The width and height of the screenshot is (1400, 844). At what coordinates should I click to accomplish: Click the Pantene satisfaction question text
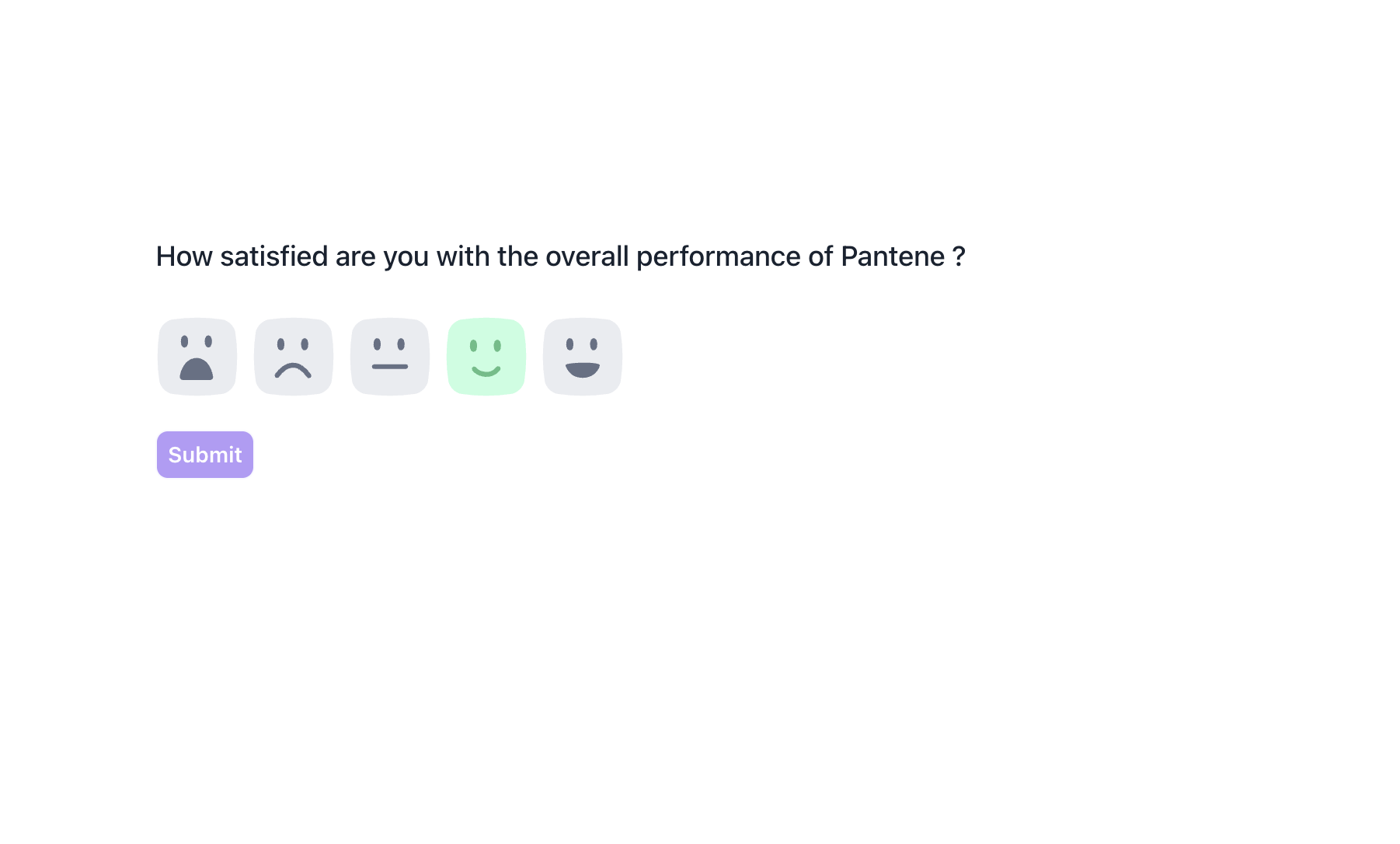click(x=560, y=256)
